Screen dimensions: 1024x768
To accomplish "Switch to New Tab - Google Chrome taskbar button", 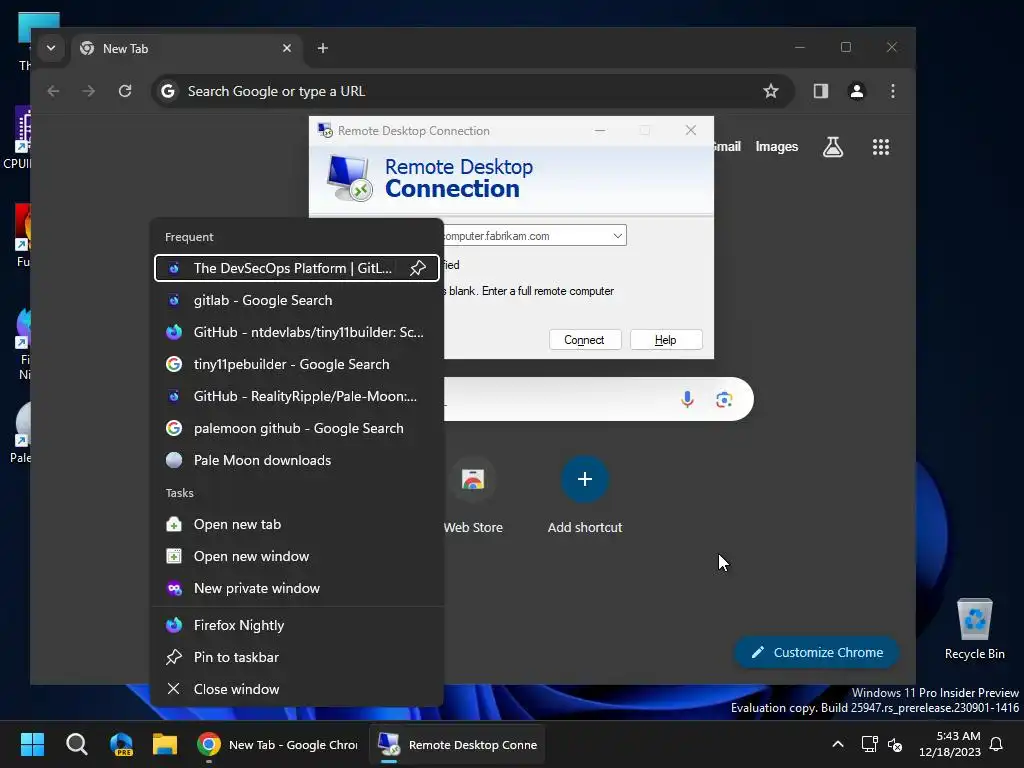I will 278,744.
